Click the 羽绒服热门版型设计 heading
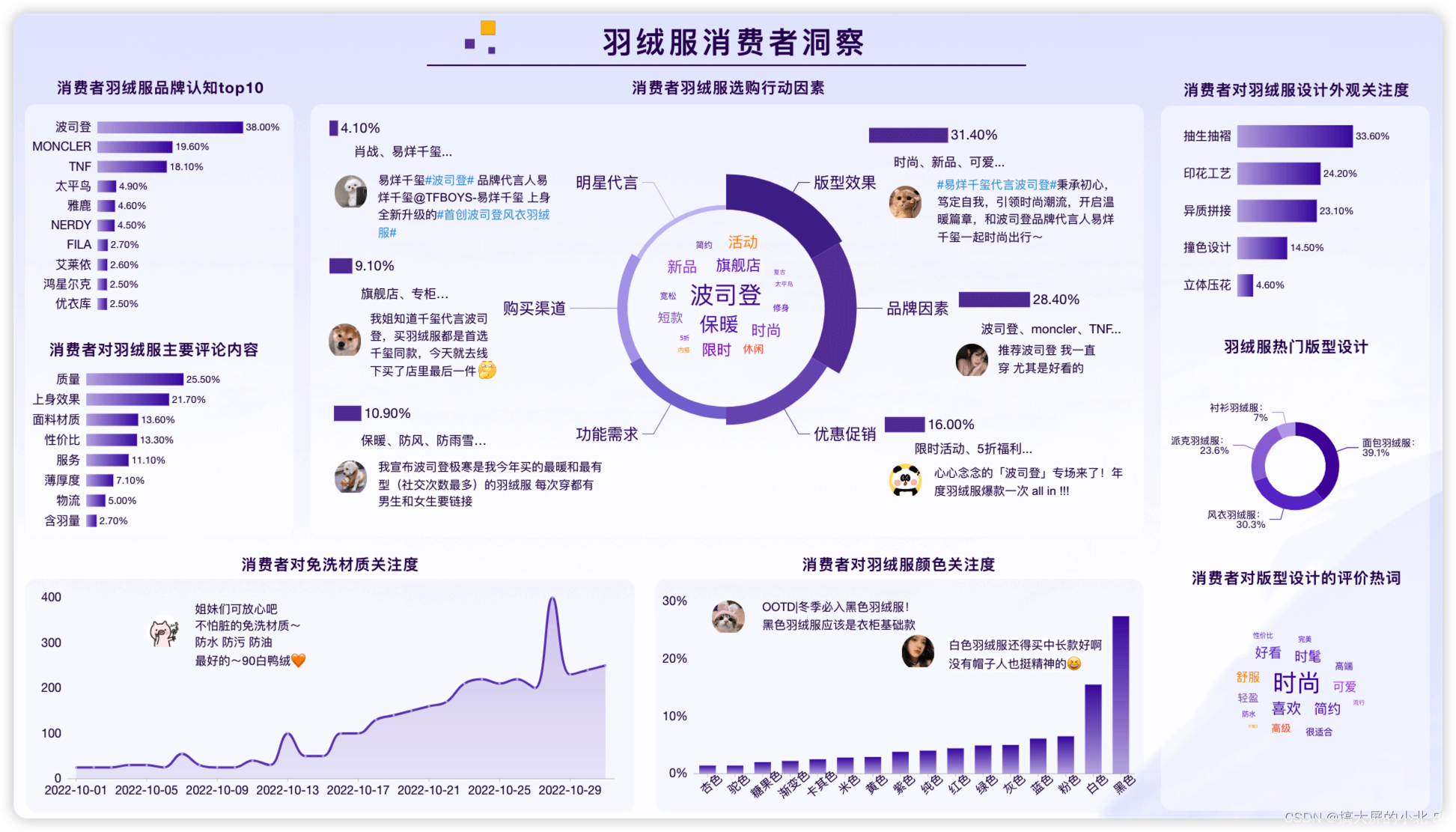Screen dimensions: 1456x832 [x=1295, y=347]
